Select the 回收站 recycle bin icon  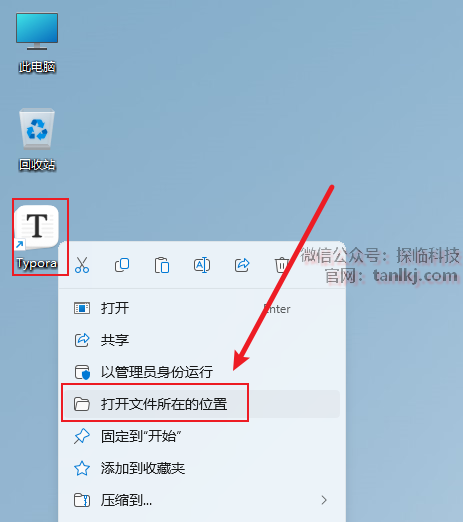point(37,139)
